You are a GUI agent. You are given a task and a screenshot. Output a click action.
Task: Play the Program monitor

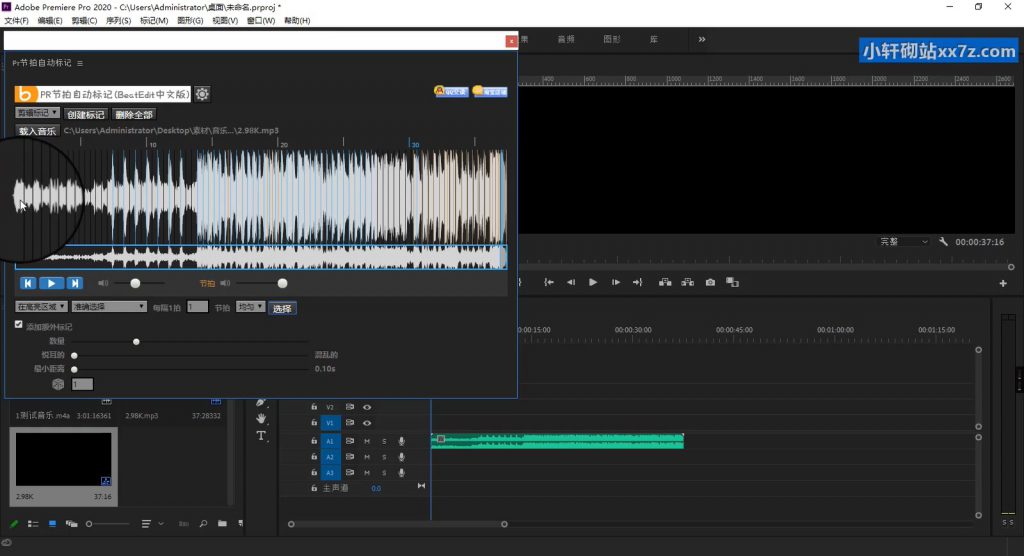[x=593, y=282]
